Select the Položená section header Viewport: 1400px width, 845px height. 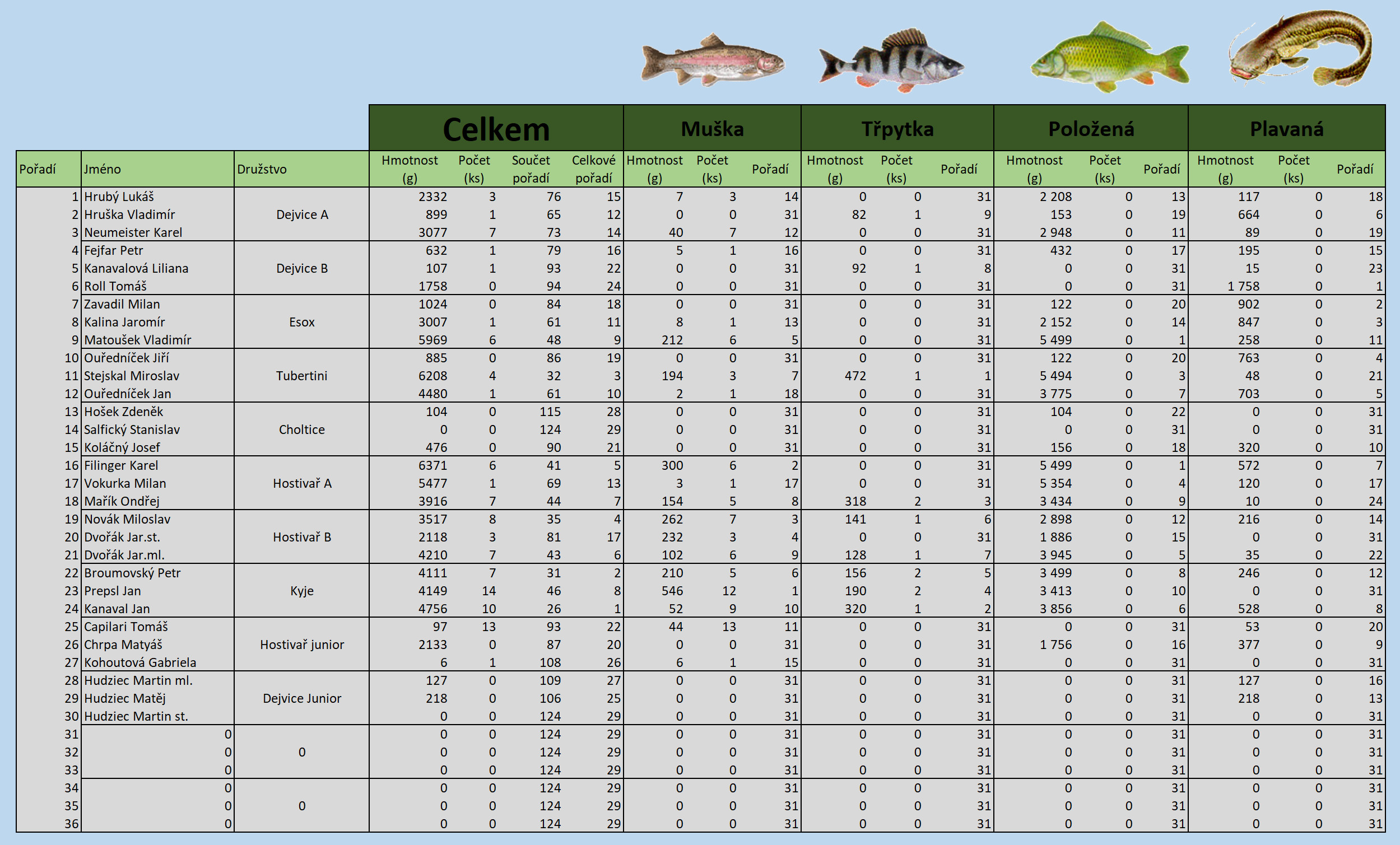tap(1090, 128)
